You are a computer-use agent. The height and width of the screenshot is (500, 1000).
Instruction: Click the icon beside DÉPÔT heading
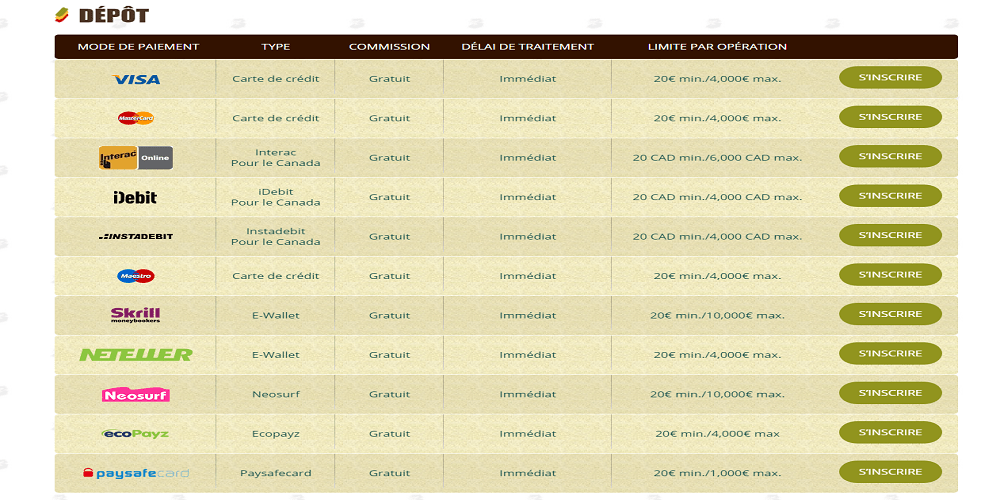(x=62, y=14)
